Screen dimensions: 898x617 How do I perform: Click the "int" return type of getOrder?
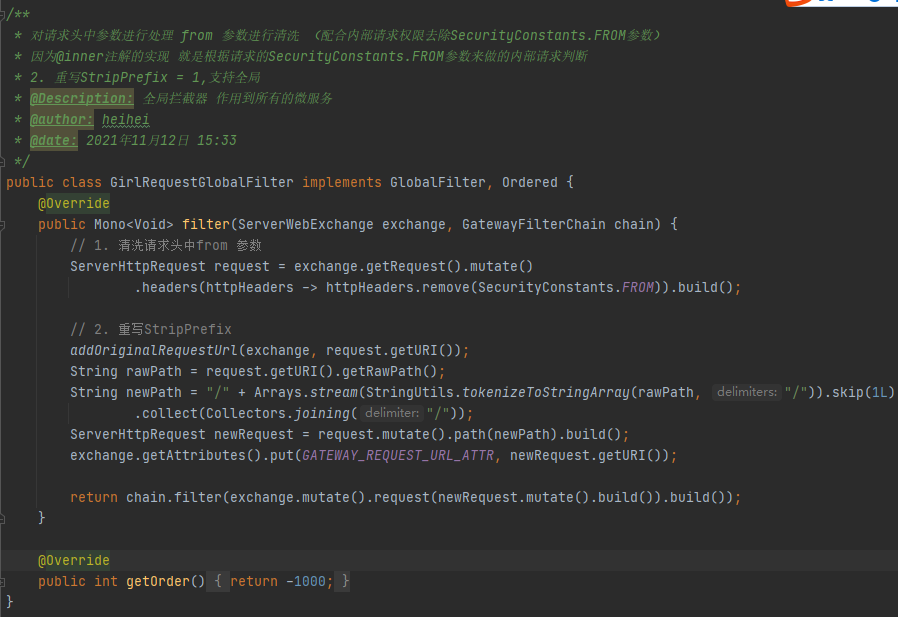tap(106, 581)
